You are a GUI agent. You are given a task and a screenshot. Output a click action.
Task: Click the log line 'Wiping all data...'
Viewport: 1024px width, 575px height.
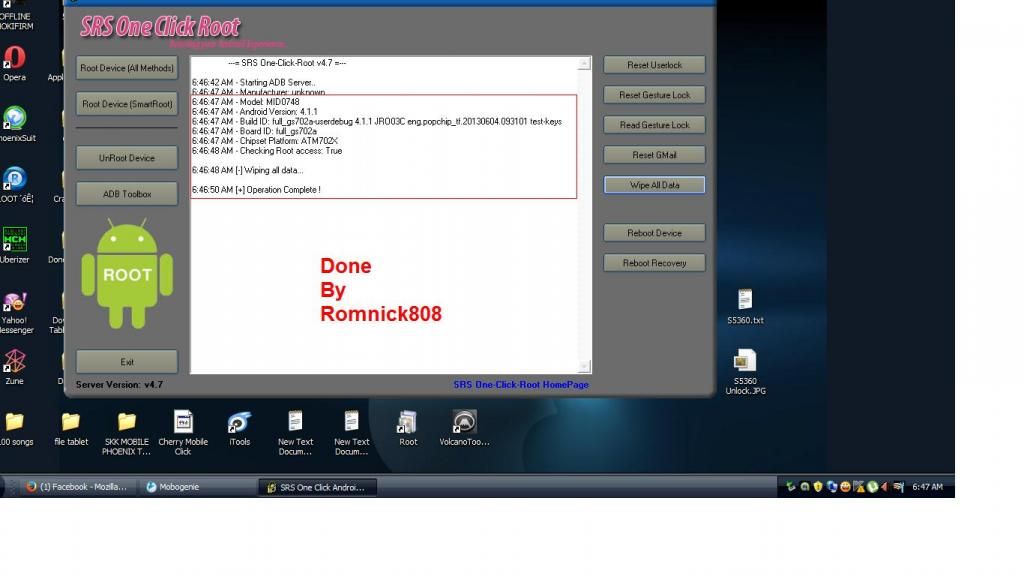[248, 171]
